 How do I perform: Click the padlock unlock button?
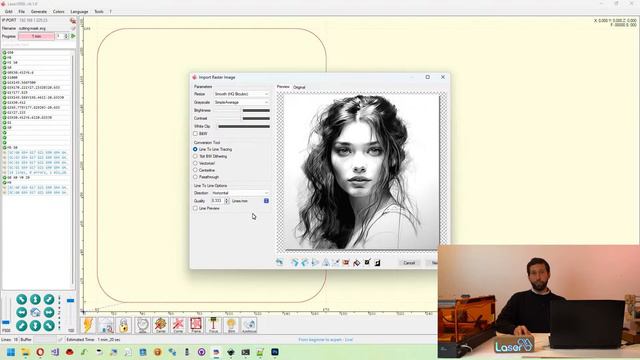pyautogui.click(x=124, y=325)
